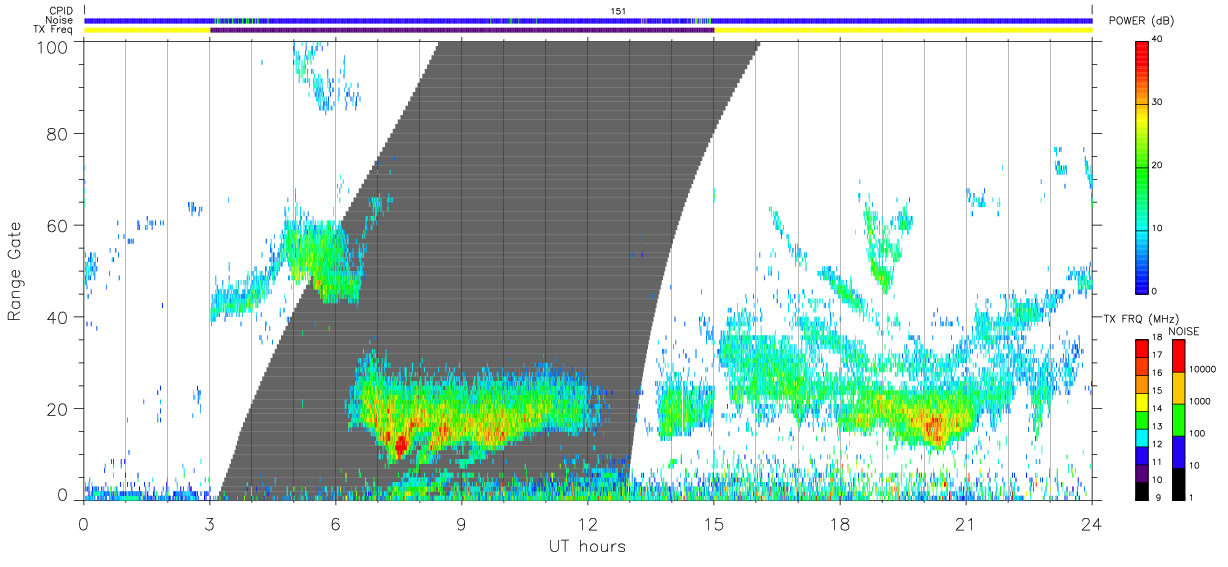Click the POWER (dB) colorbar title

coord(1139,22)
